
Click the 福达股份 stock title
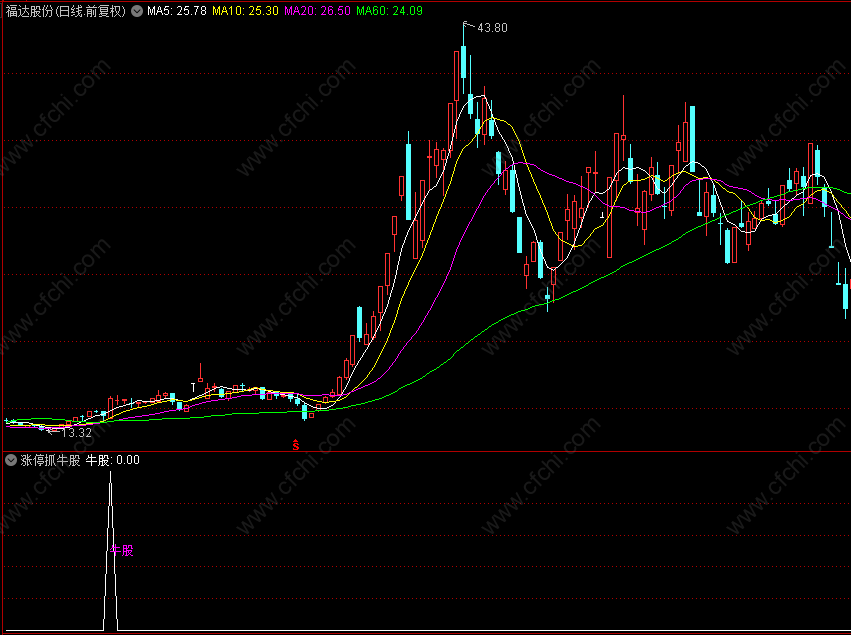pos(30,11)
